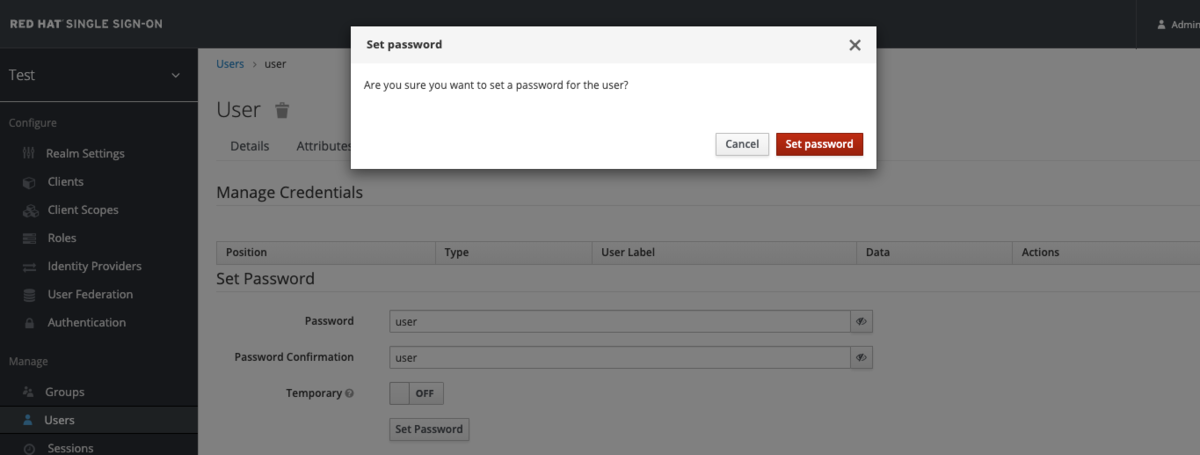Click the Clients cube icon in sidebar
Viewport: 1200px width, 455px height.
[28, 182]
